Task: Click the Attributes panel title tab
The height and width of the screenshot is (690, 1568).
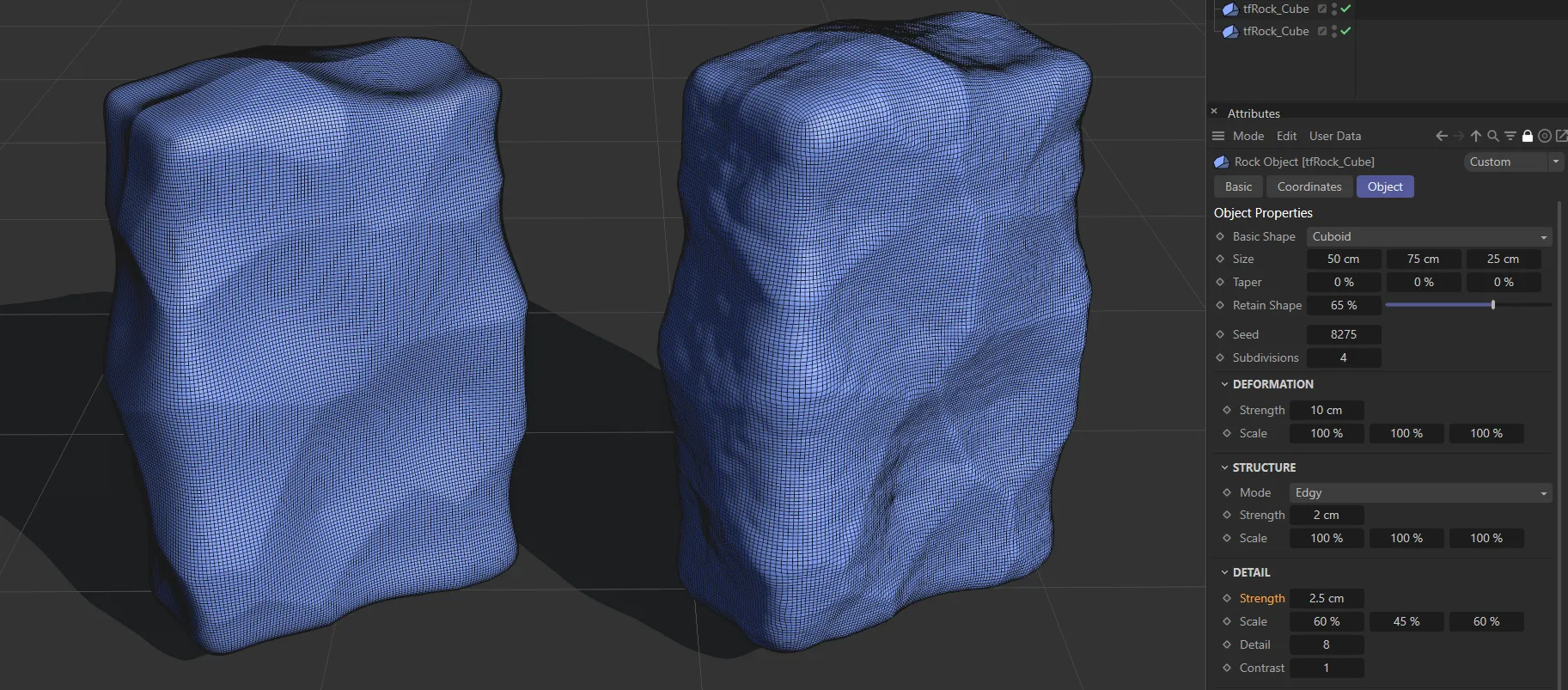Action: pos(1253,113)
